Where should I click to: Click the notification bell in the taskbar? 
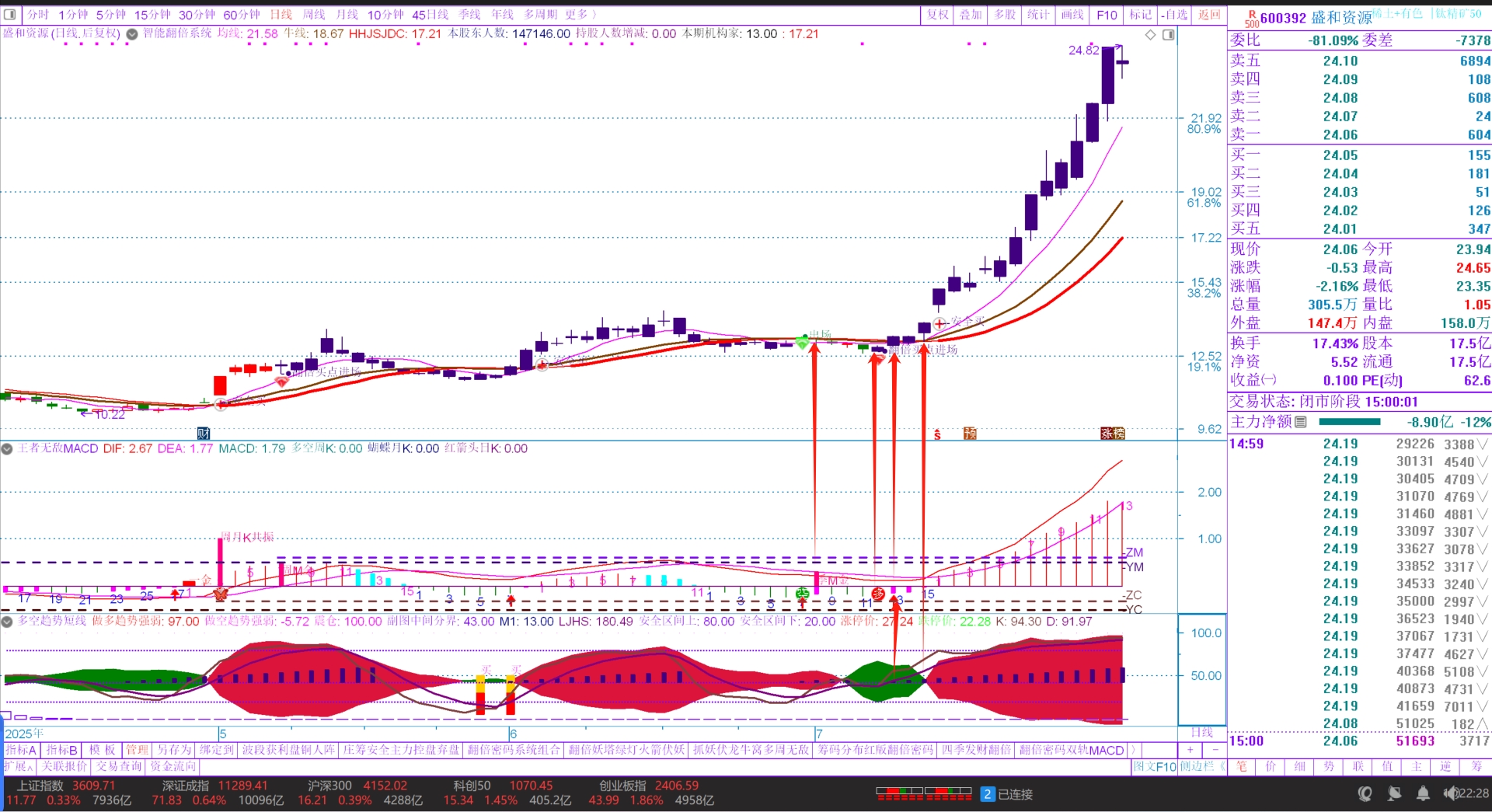pyautogui.click(x=1423, y=793)
